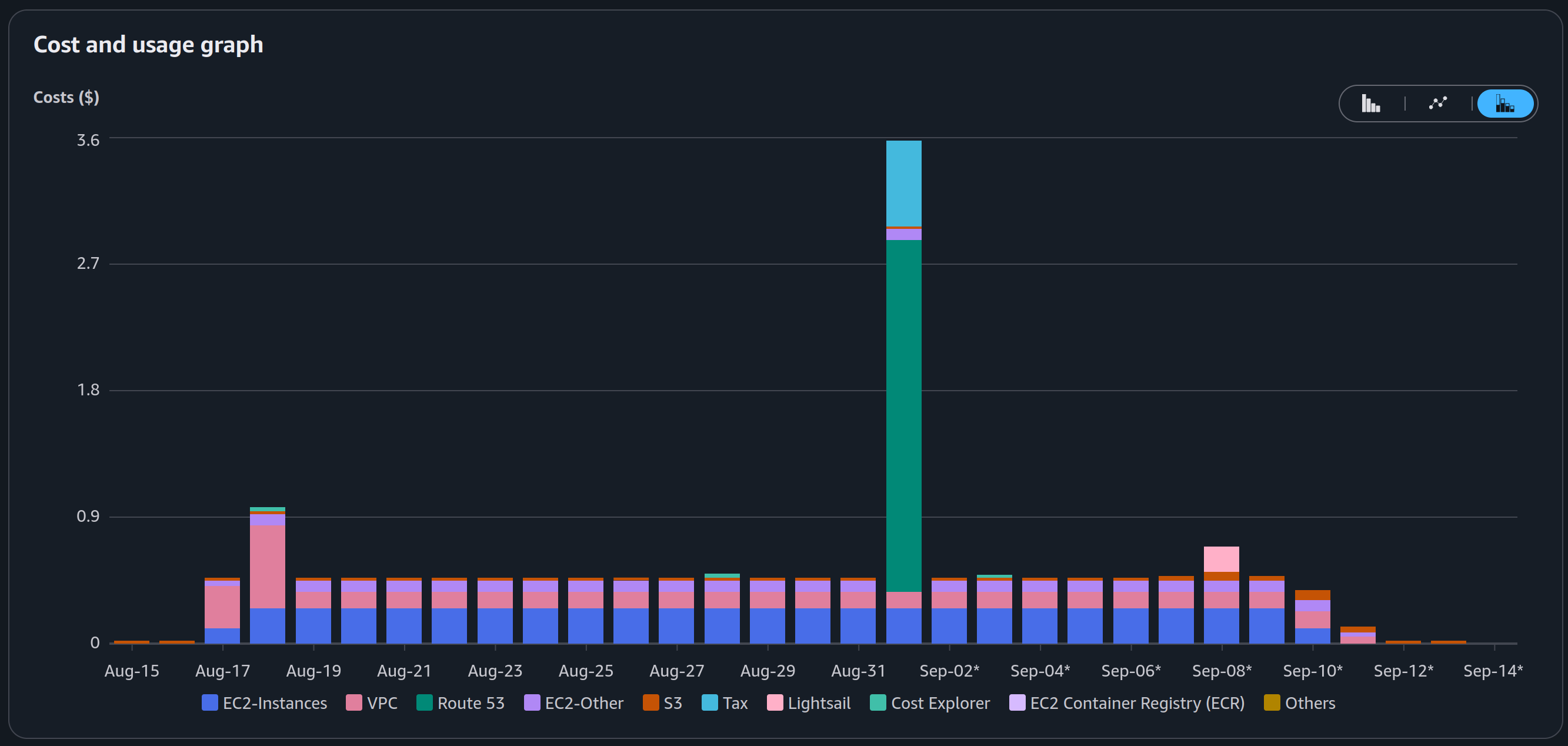This screenshot has width=1568, height=746.
Task: Click the large VPC segment on Aug-18 bar
Action: [x=267, y=567]
